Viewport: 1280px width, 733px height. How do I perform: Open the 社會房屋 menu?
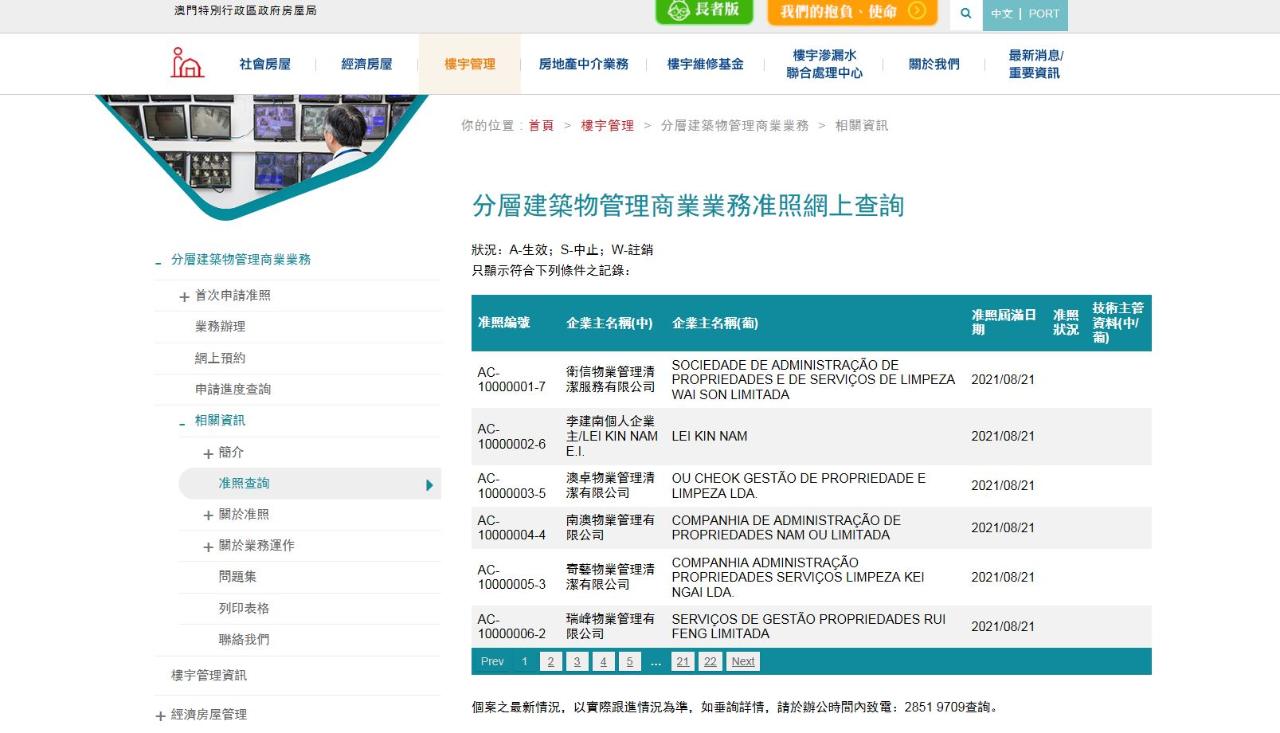pos(265,64)
